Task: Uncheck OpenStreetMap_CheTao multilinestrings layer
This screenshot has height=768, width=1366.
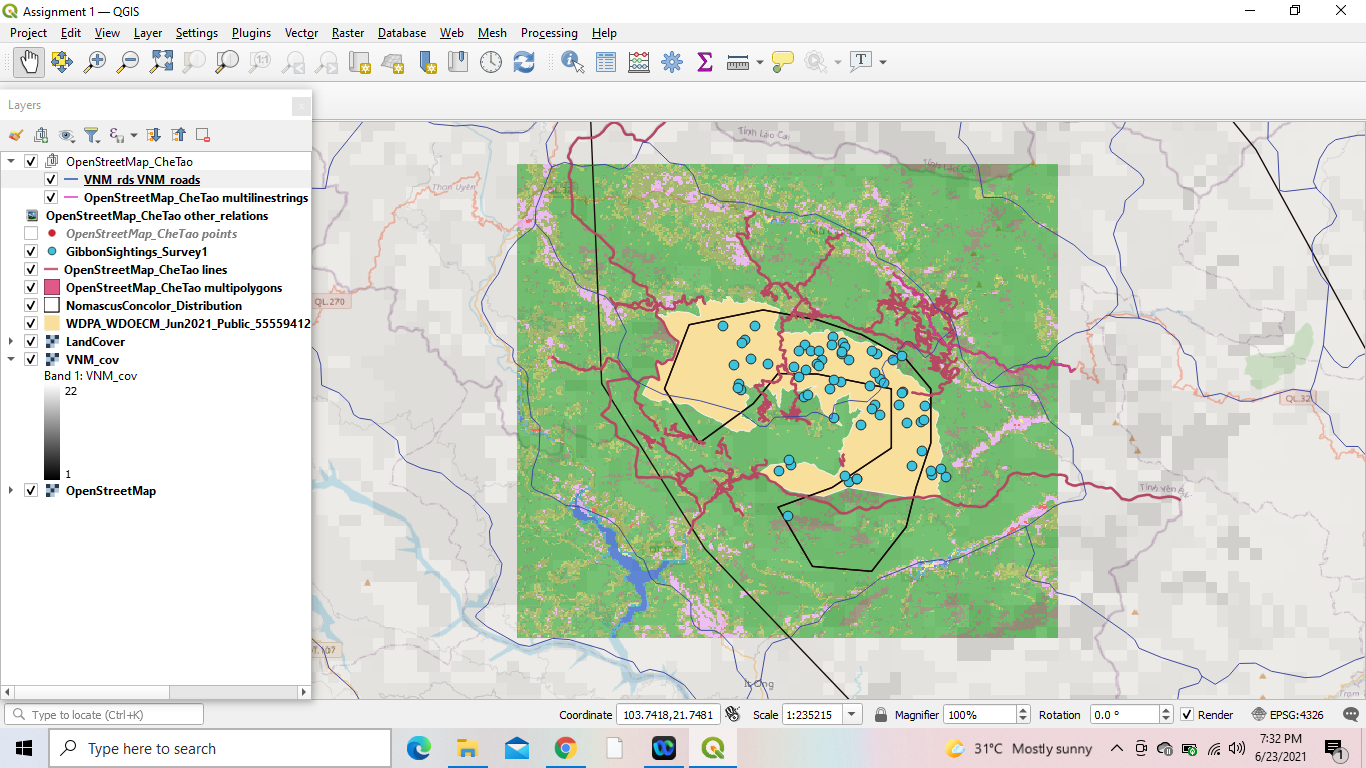Action: [51, 198]
